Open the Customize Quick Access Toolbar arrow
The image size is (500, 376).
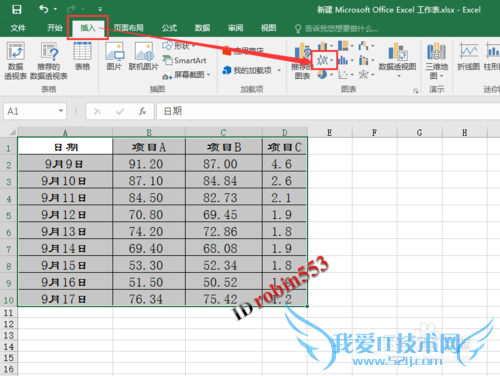point(100,9)
